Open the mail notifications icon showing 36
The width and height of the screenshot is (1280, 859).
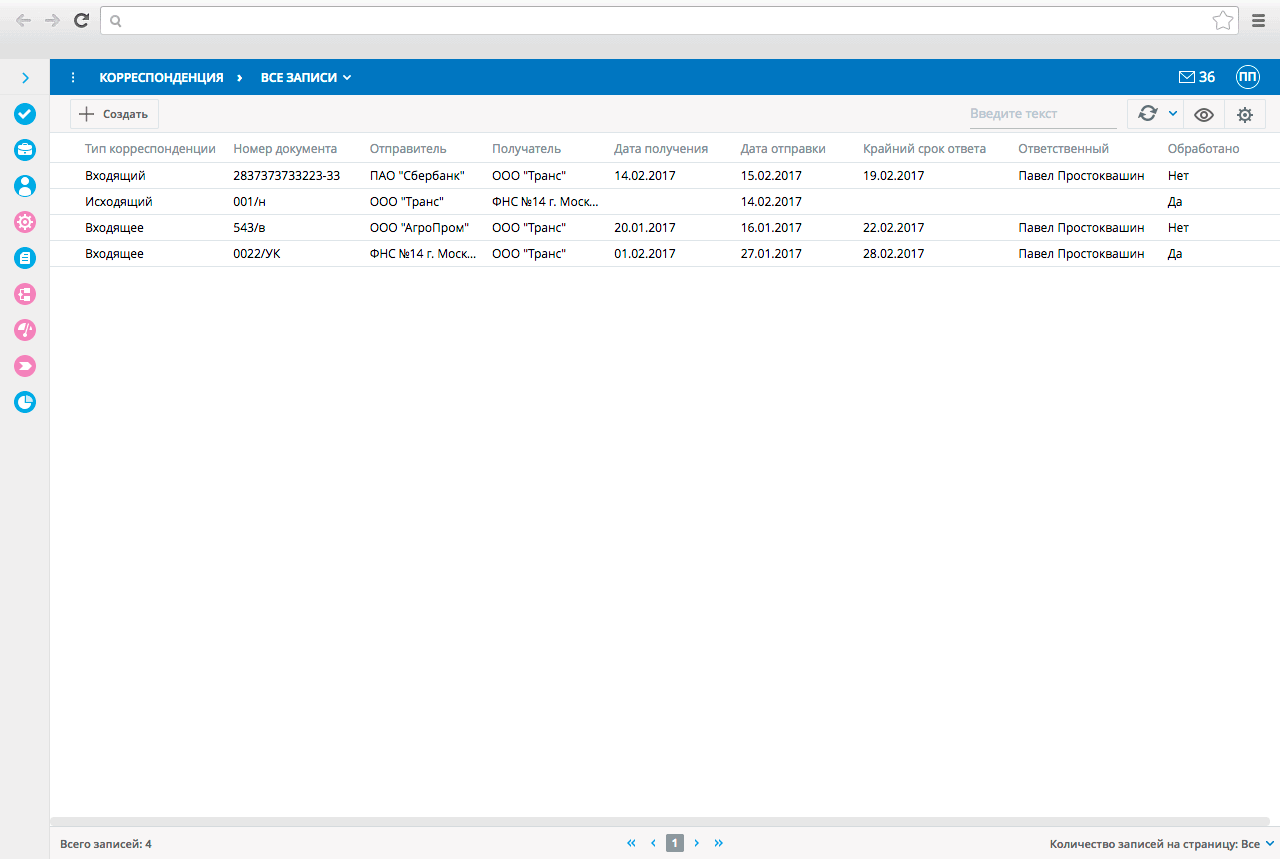coord(1197,77)
